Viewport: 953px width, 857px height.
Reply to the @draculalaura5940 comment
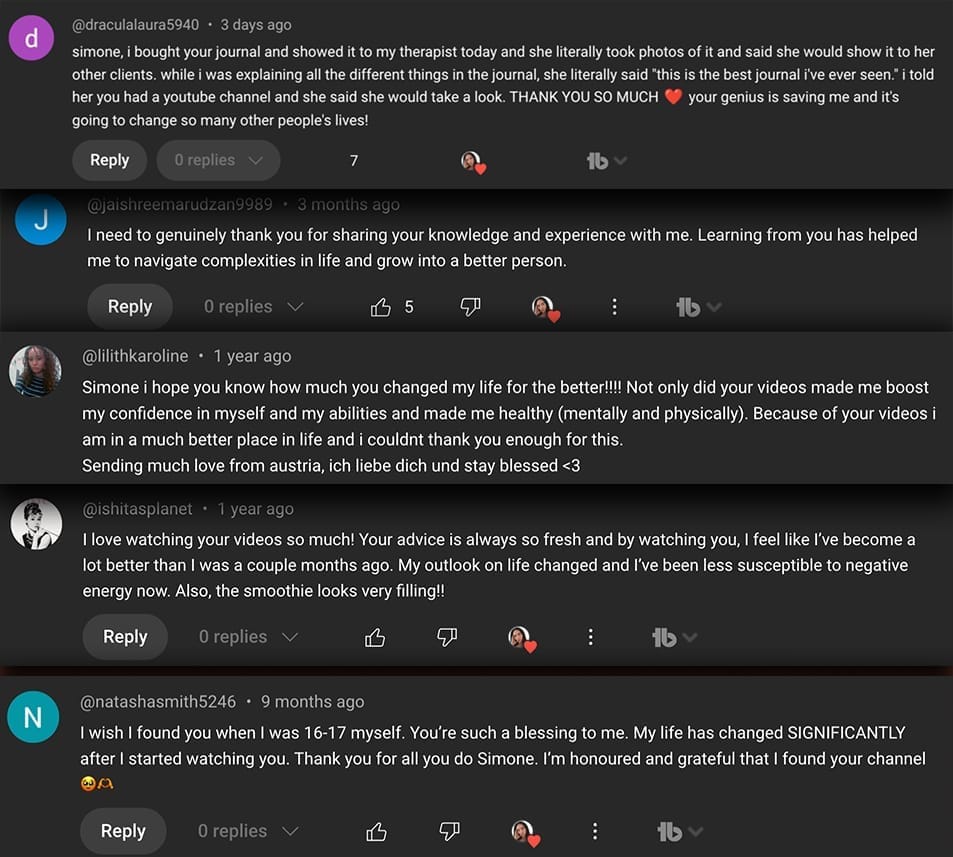coord(109,160)
